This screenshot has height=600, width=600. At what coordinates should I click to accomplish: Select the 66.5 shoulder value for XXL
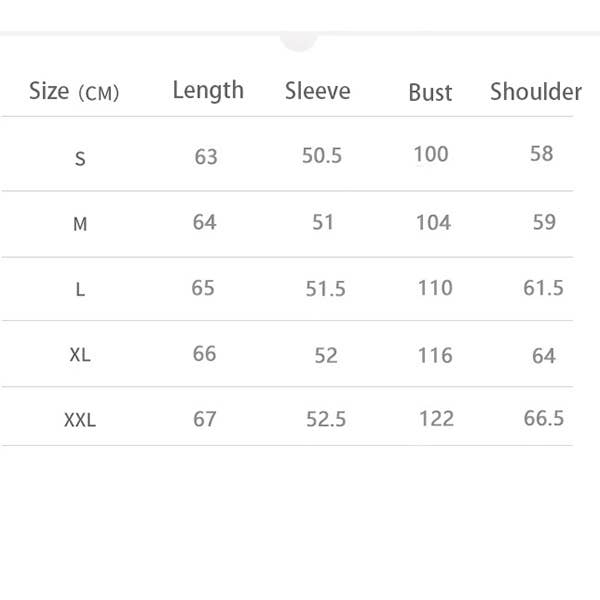point(544,418)
